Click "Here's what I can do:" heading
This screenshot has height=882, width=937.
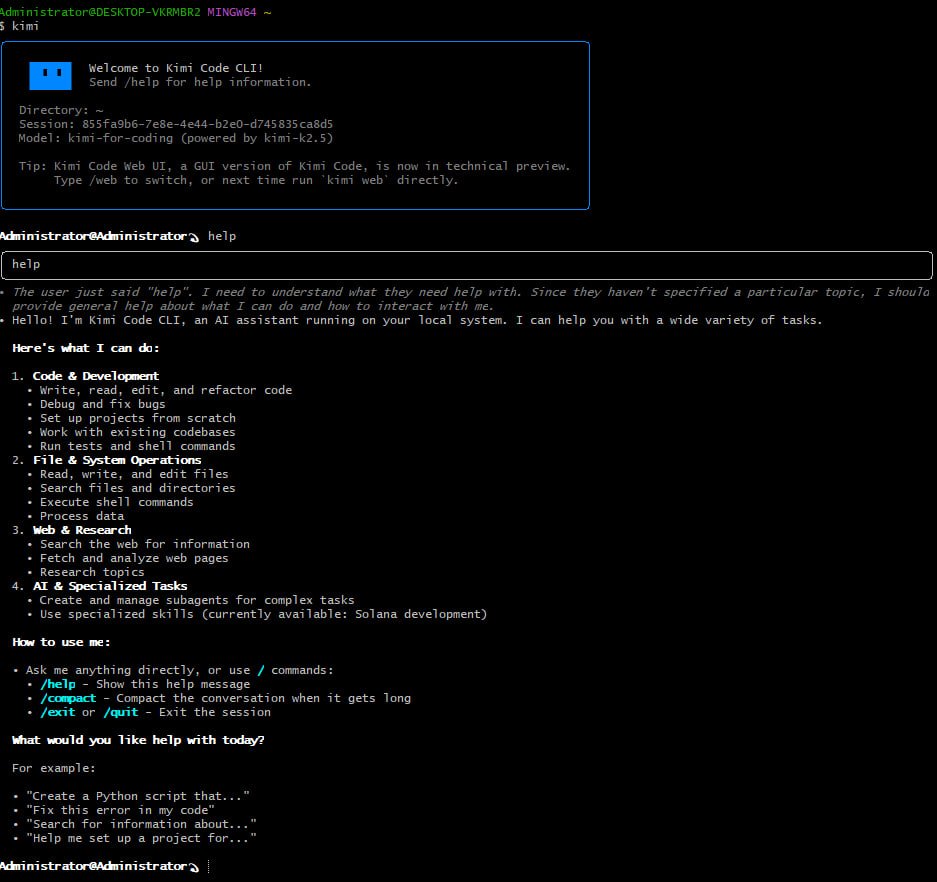(86, 348)
